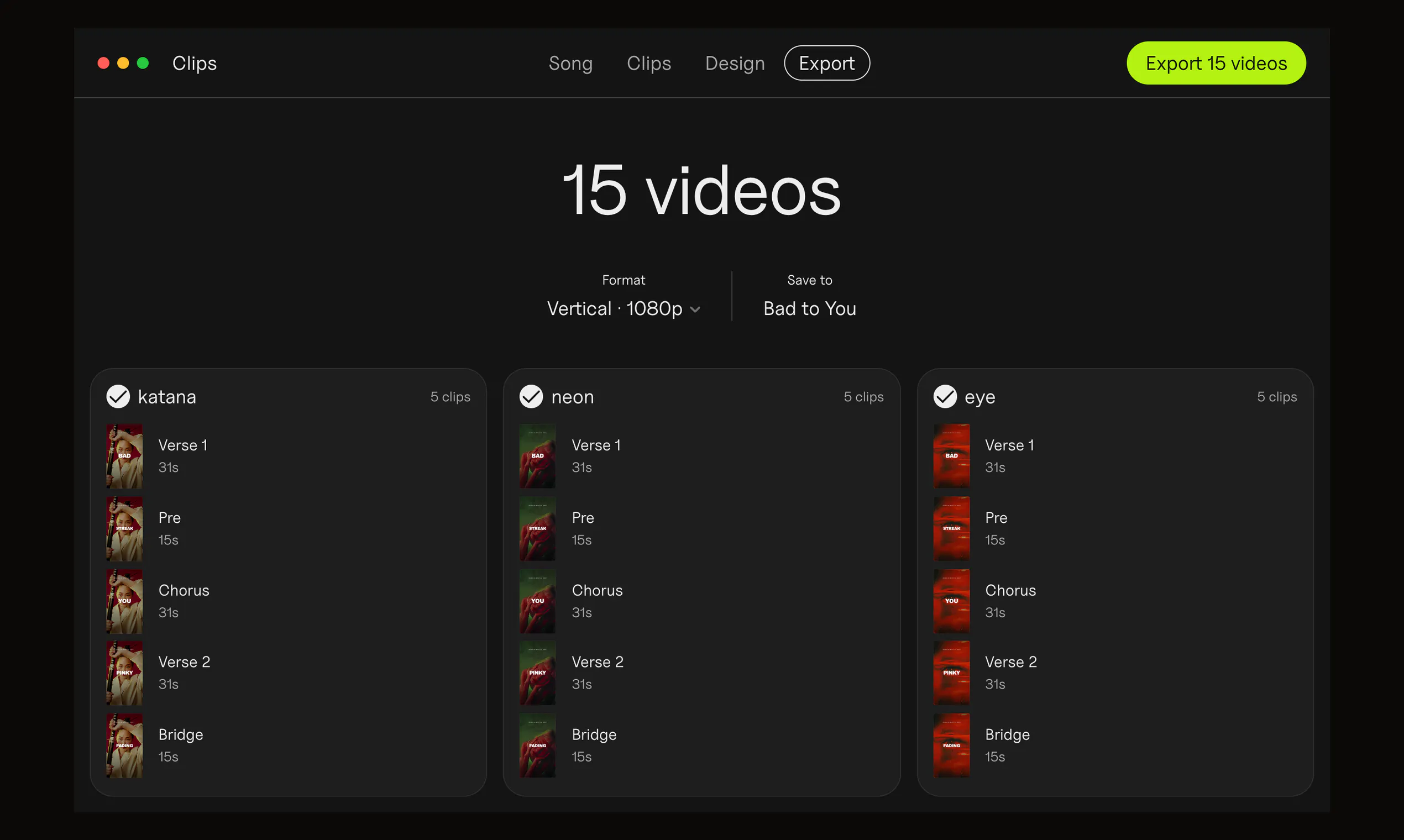Screen dimensions: 1404x840
Task: Uncheck the katana group checkbox
Action: click(x=118, y=396)
